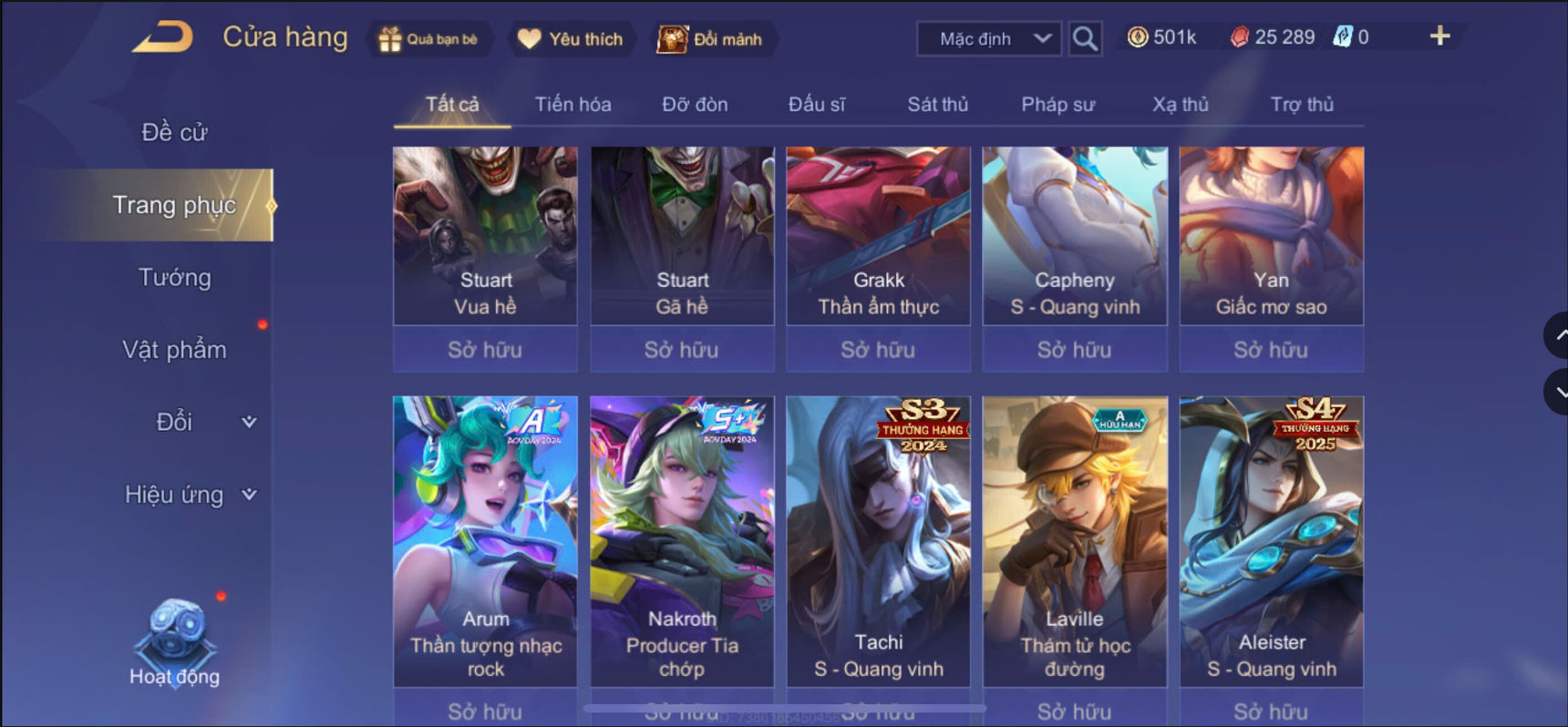The width and height of the screenshot is (1568, 727).
Task: Click Sở hữu under Capheny skin
Action: coord(1075,350)
